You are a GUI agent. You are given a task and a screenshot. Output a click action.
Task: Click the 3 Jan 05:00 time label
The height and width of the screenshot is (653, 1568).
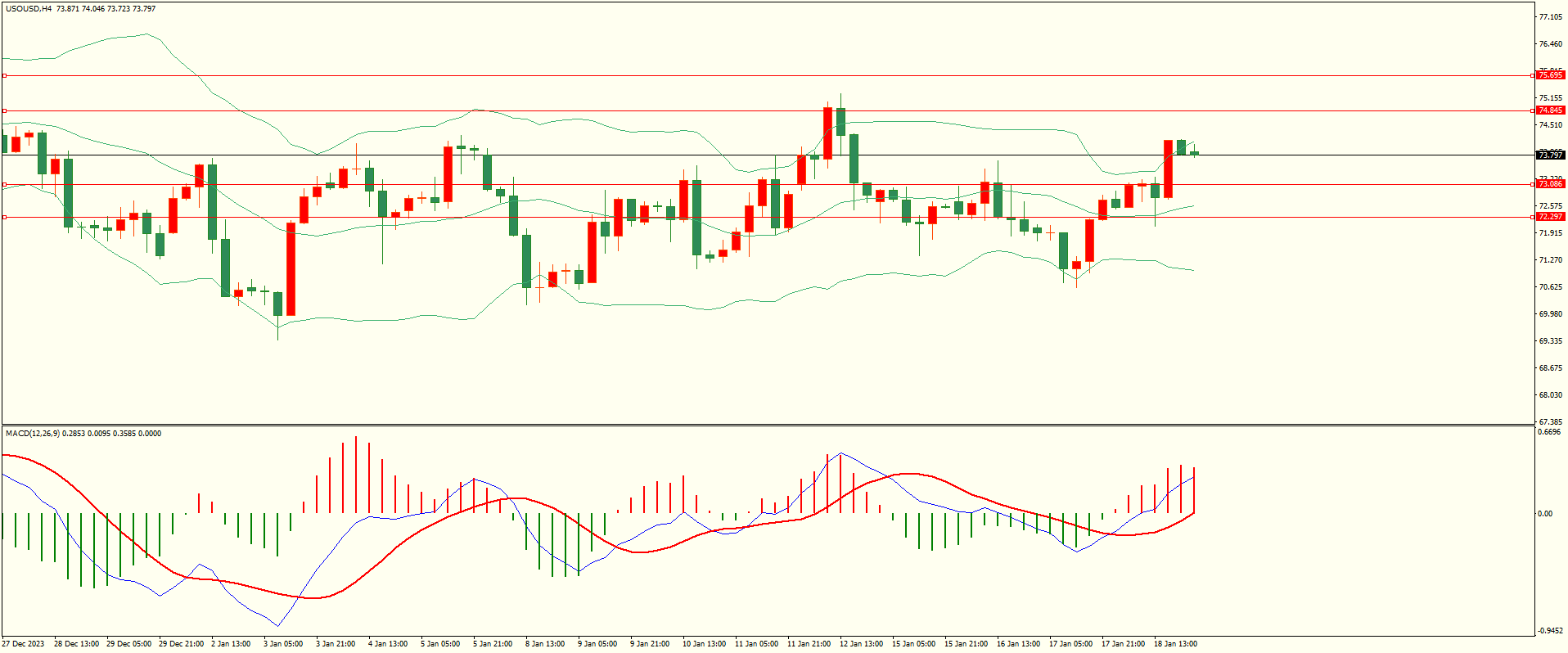[283, 644]
